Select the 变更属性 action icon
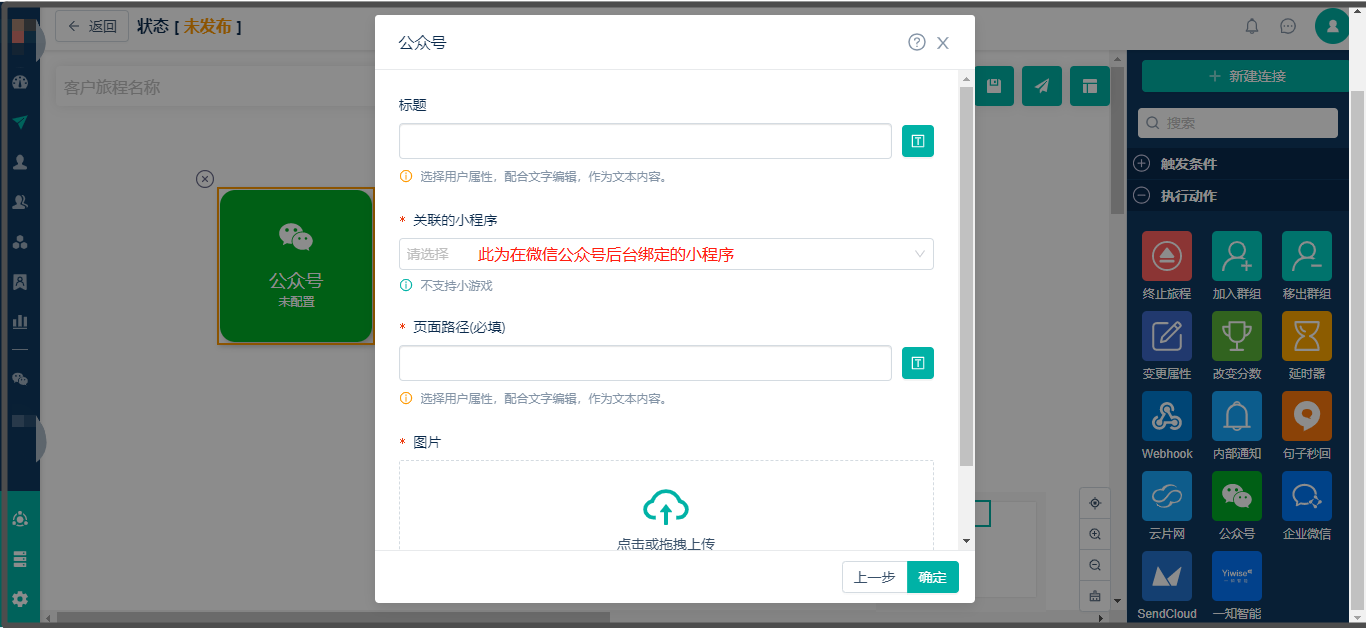 click(1167, 336)
